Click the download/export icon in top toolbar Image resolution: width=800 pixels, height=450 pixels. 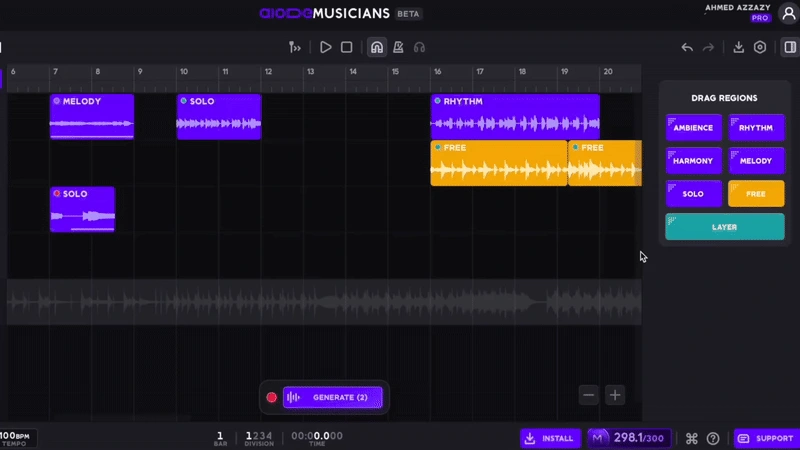pos(739,47)
